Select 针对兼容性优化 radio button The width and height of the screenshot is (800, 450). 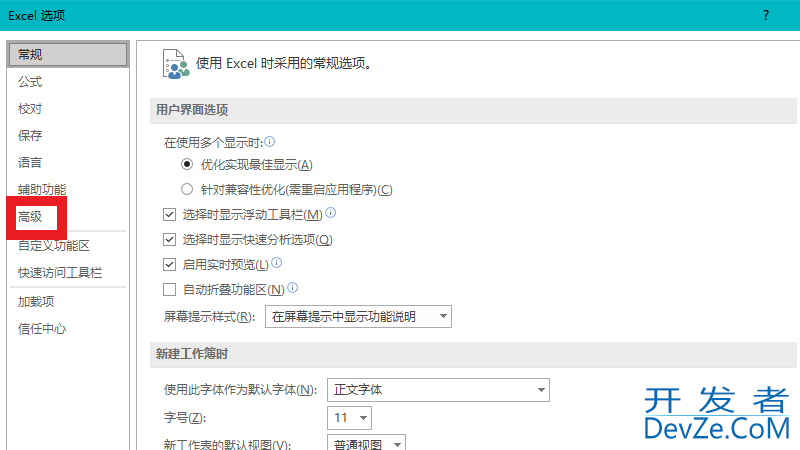coord(187,189)
